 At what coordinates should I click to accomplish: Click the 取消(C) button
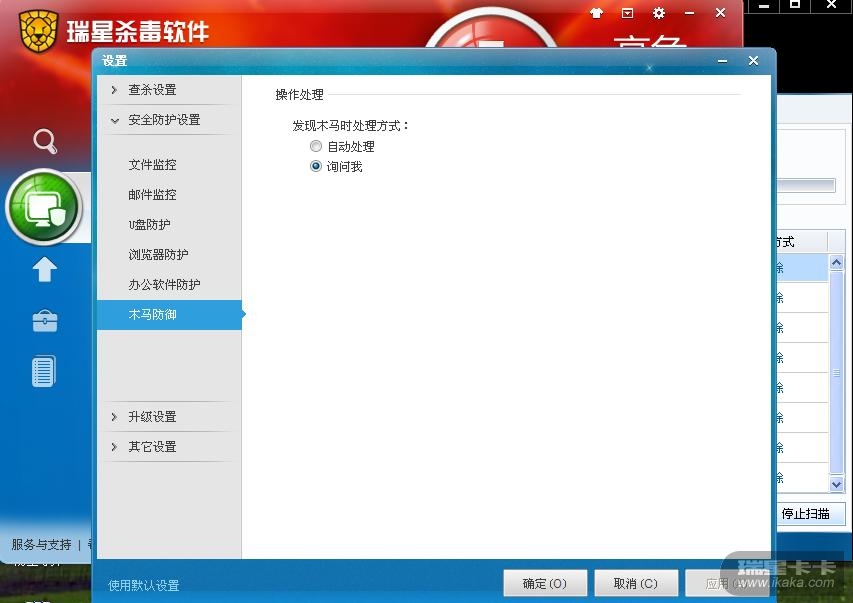point(636,583)
